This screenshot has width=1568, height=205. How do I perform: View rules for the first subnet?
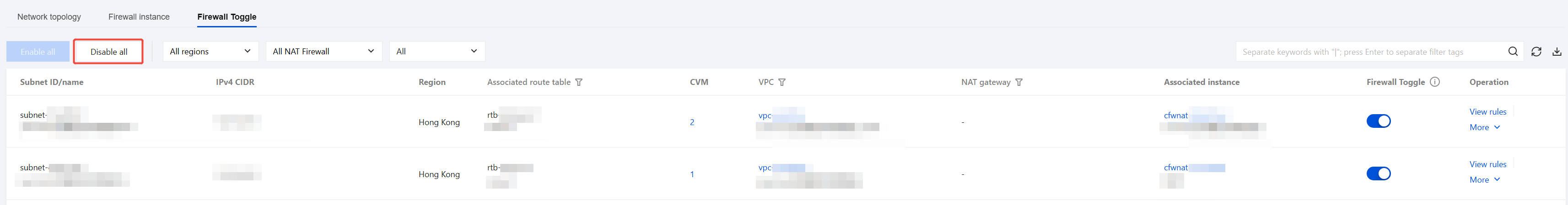(1487, 111)
